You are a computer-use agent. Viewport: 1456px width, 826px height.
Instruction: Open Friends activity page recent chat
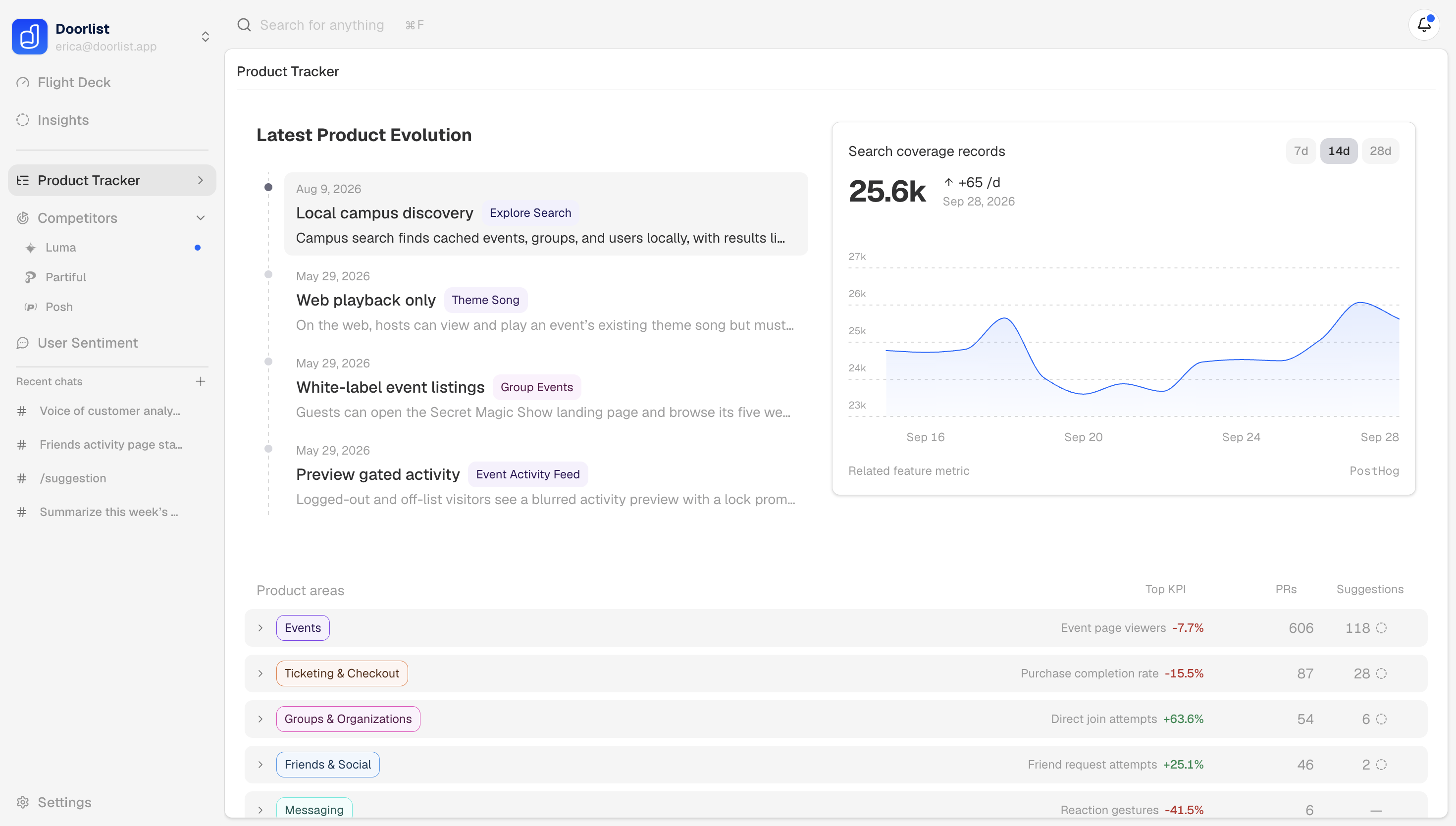point(110,445)
